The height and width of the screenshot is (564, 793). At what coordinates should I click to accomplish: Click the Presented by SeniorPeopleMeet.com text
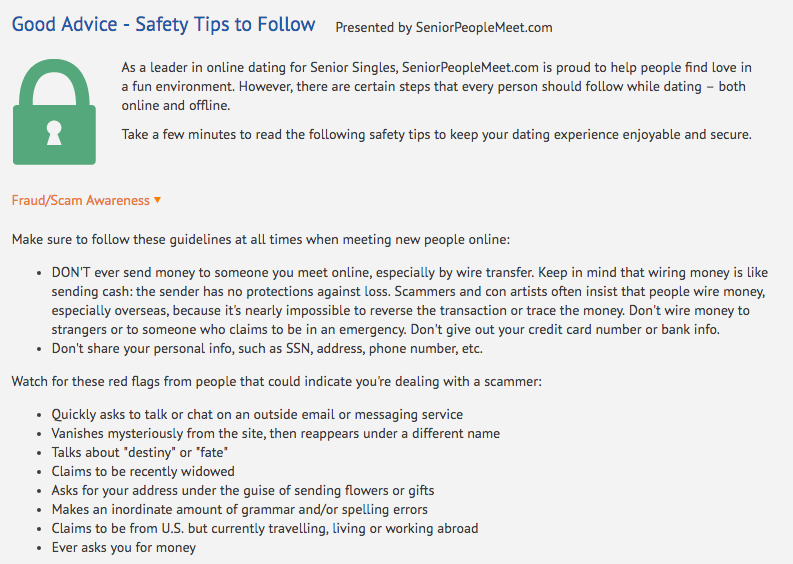pyautogui.click(x=443, y=28)
